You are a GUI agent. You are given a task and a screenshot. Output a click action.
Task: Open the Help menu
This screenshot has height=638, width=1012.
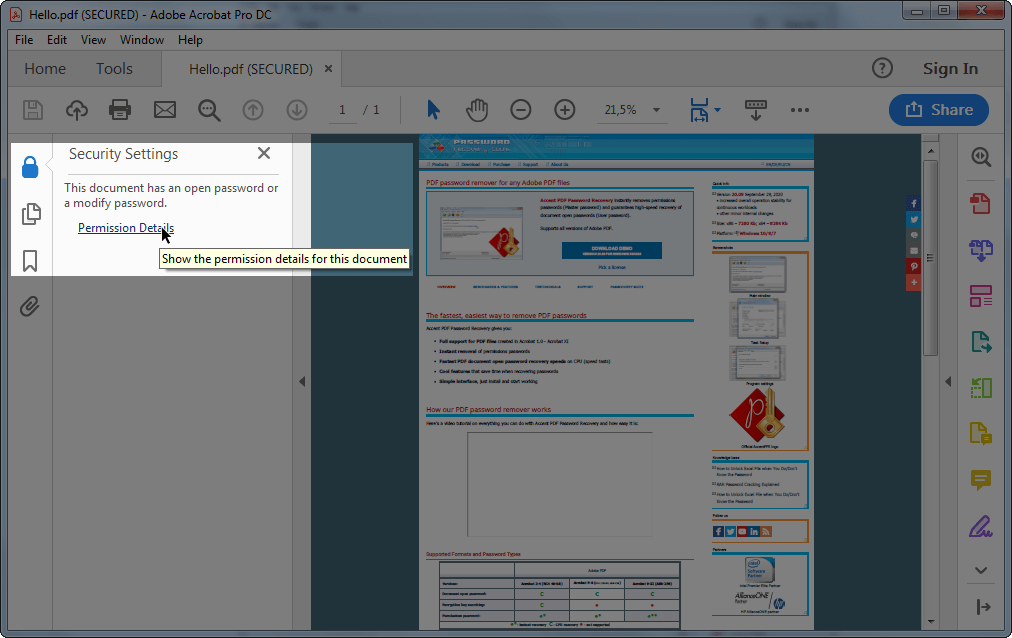pyautogui.click(x=190, y=40)
